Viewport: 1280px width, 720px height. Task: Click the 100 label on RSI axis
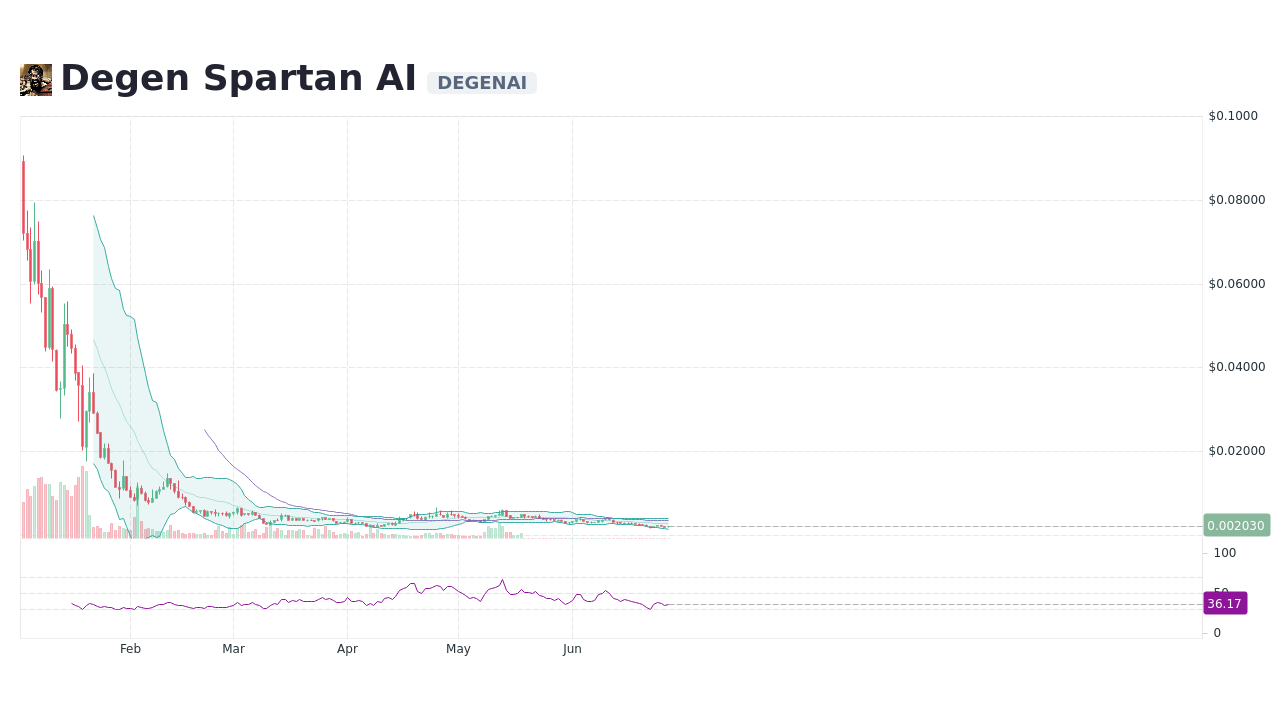pyautogui.click(x=1224, y=552)
